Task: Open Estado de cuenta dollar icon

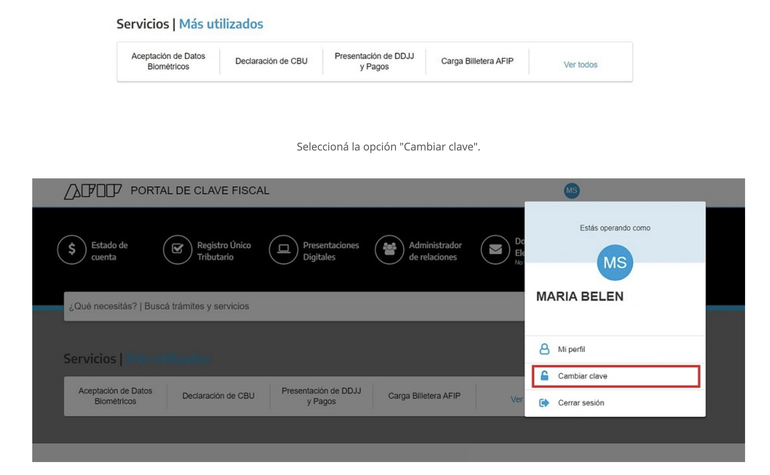Action: pos(71,250)
